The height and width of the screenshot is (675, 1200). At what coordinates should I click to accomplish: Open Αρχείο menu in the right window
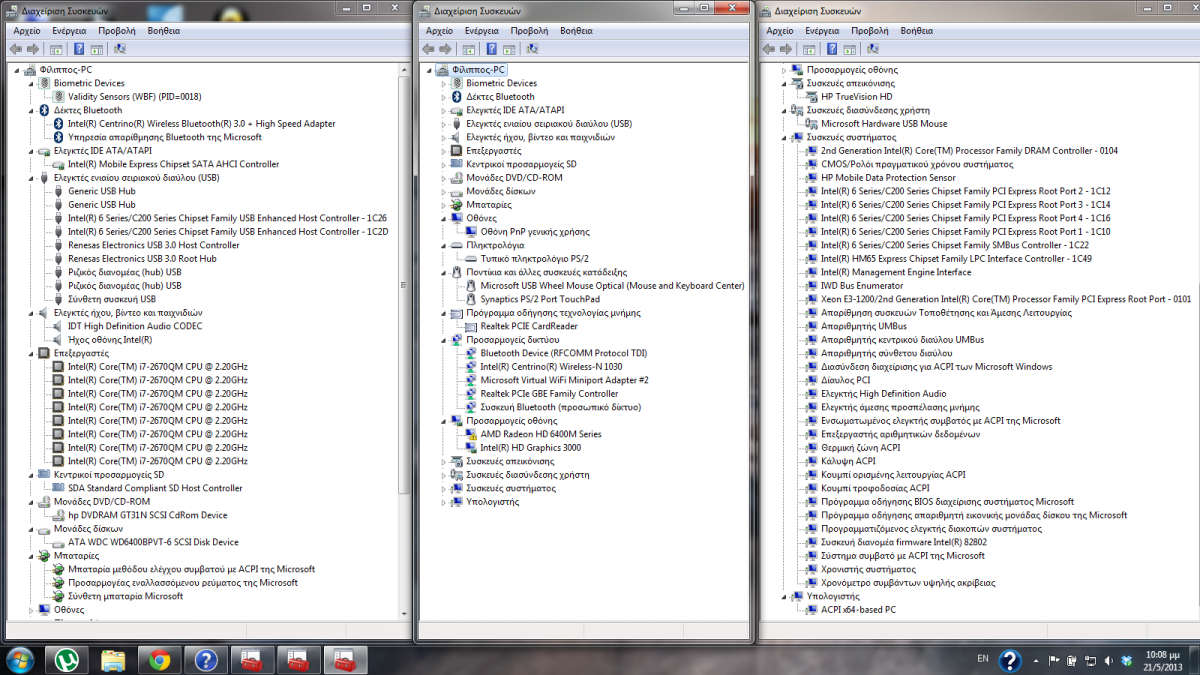point(781,31)
